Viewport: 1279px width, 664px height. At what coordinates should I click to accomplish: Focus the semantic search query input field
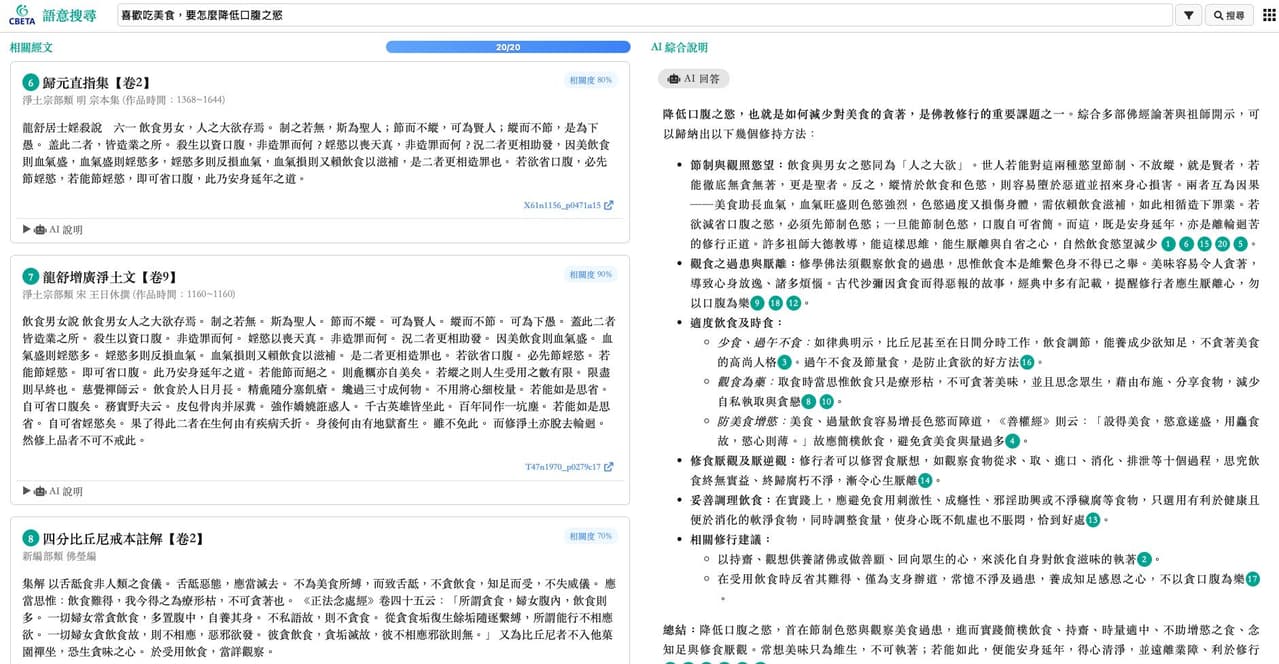(644, 15)
